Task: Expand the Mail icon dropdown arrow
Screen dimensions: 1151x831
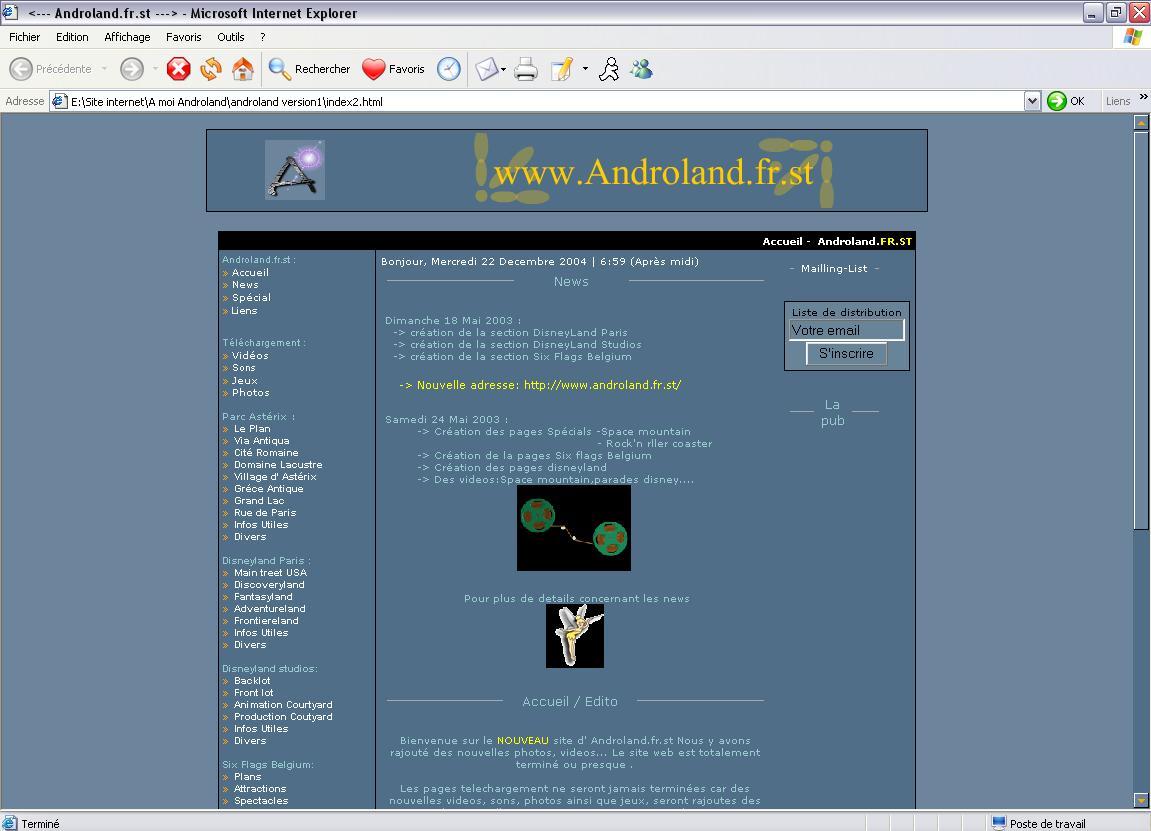Action: click(504, 69)
